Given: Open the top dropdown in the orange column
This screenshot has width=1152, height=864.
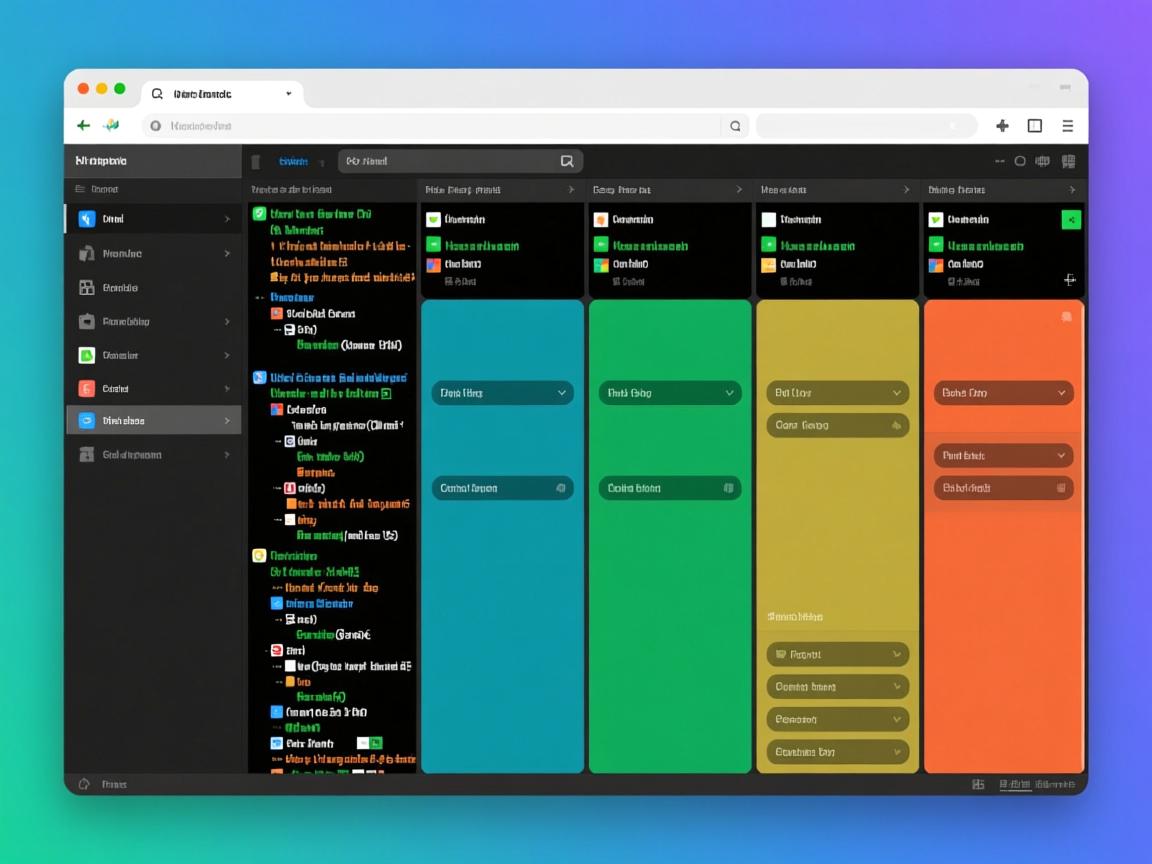Looking at the screenshot, I should point(1003,393).
